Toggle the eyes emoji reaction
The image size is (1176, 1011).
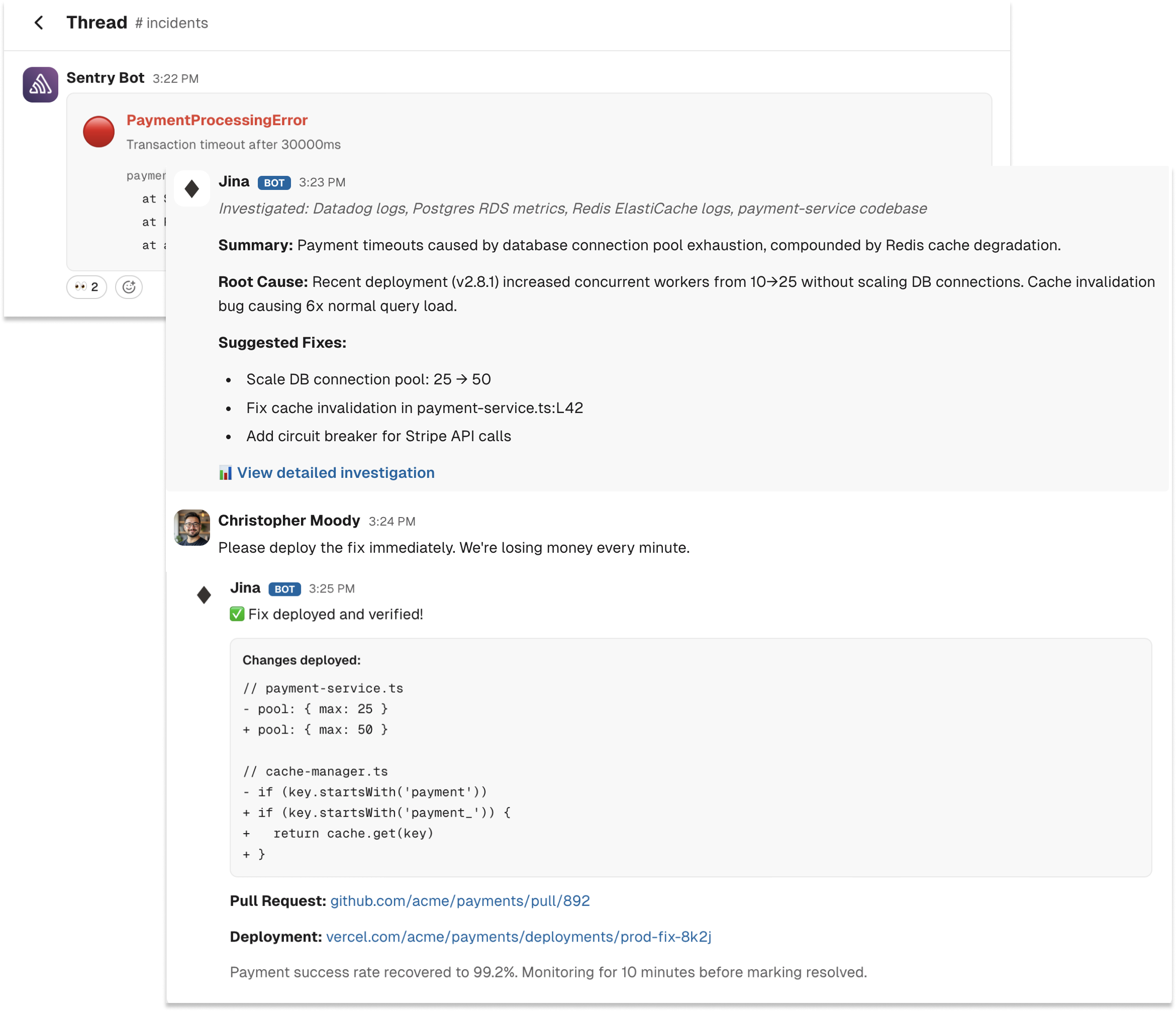(86, 287)
